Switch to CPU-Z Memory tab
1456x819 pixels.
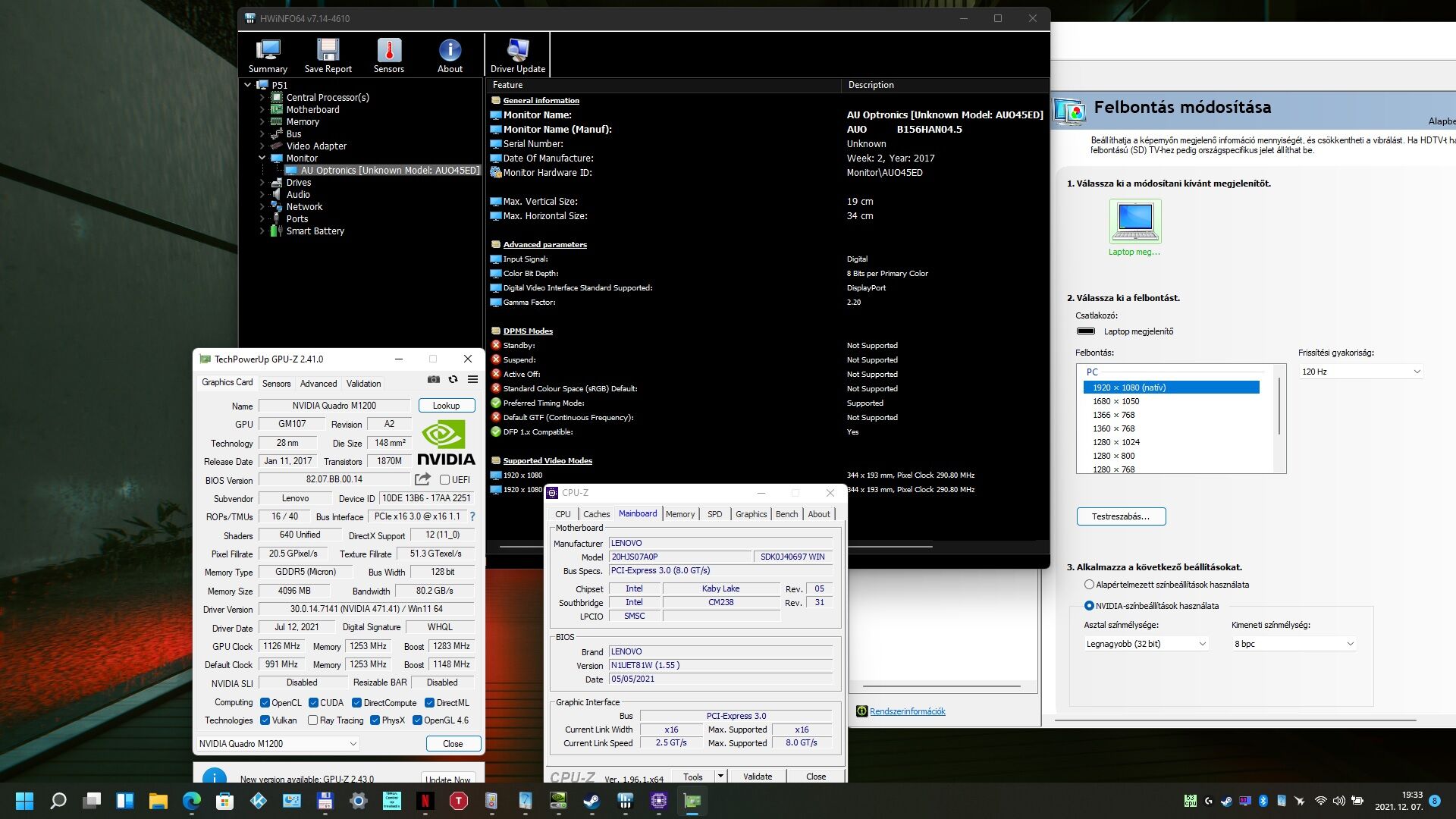680,514
